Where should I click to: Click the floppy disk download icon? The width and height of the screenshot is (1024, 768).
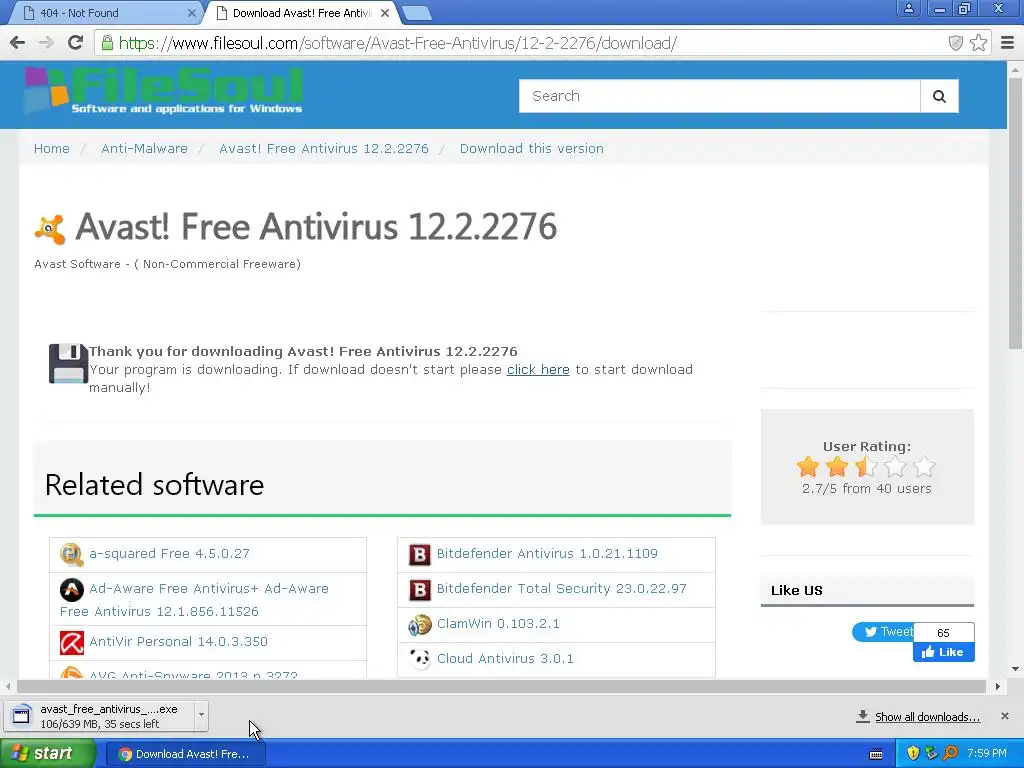point(68,363)
